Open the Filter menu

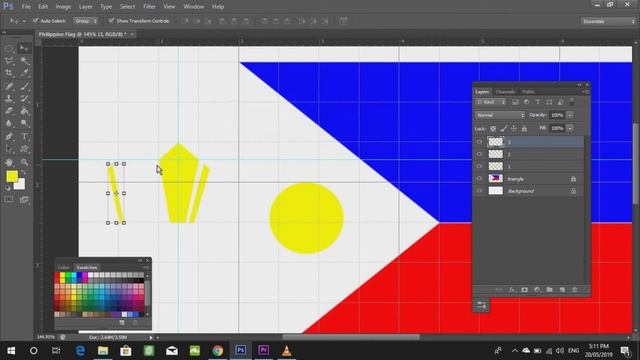149,7
